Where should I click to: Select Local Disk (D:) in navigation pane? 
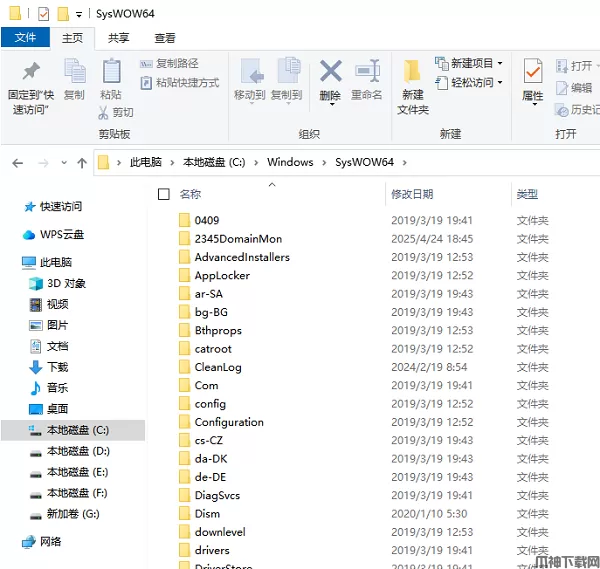77,451
